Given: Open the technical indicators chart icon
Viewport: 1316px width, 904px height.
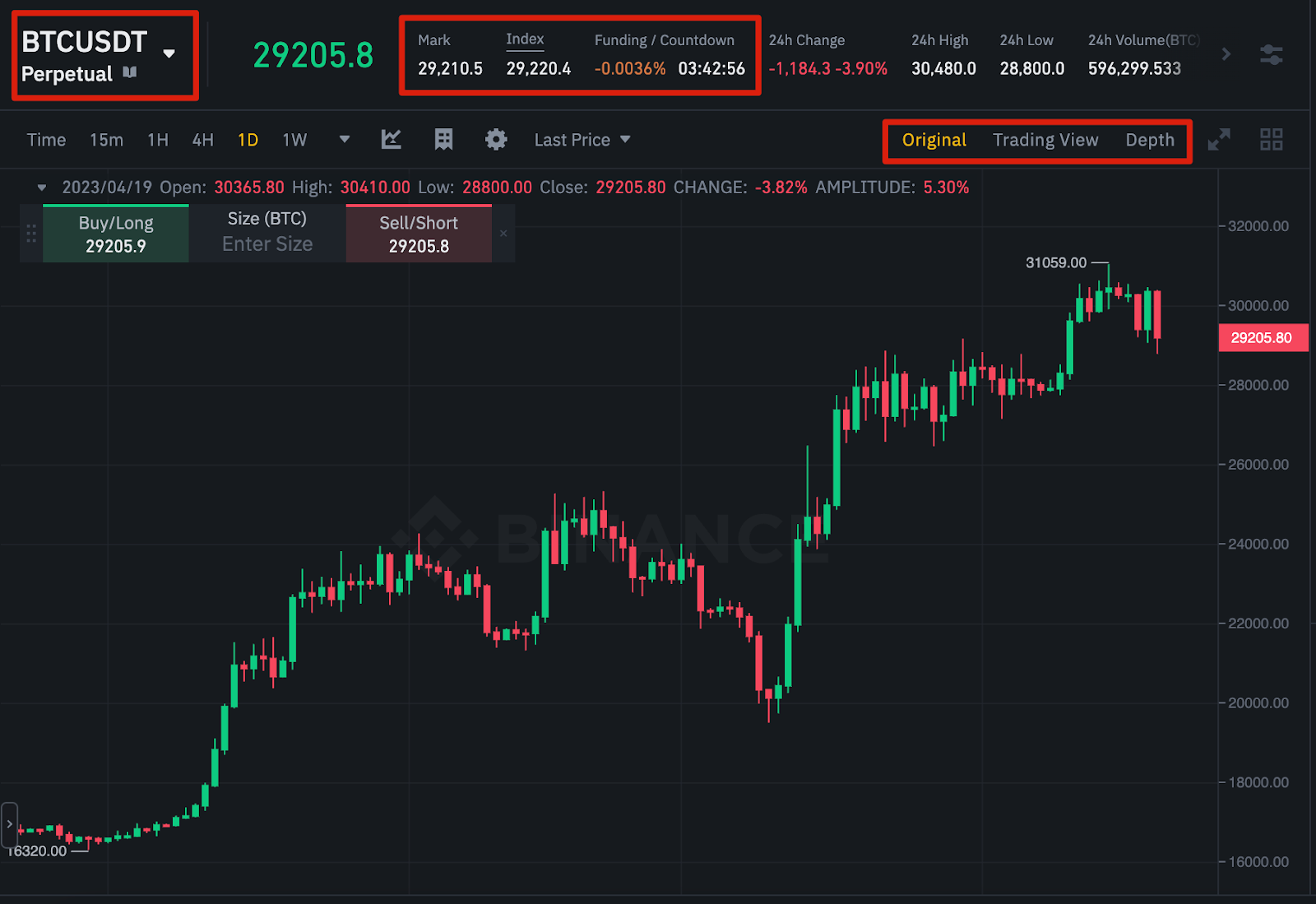Looking at the screenshot, I should pyautogui.click(x=392, y=140).
